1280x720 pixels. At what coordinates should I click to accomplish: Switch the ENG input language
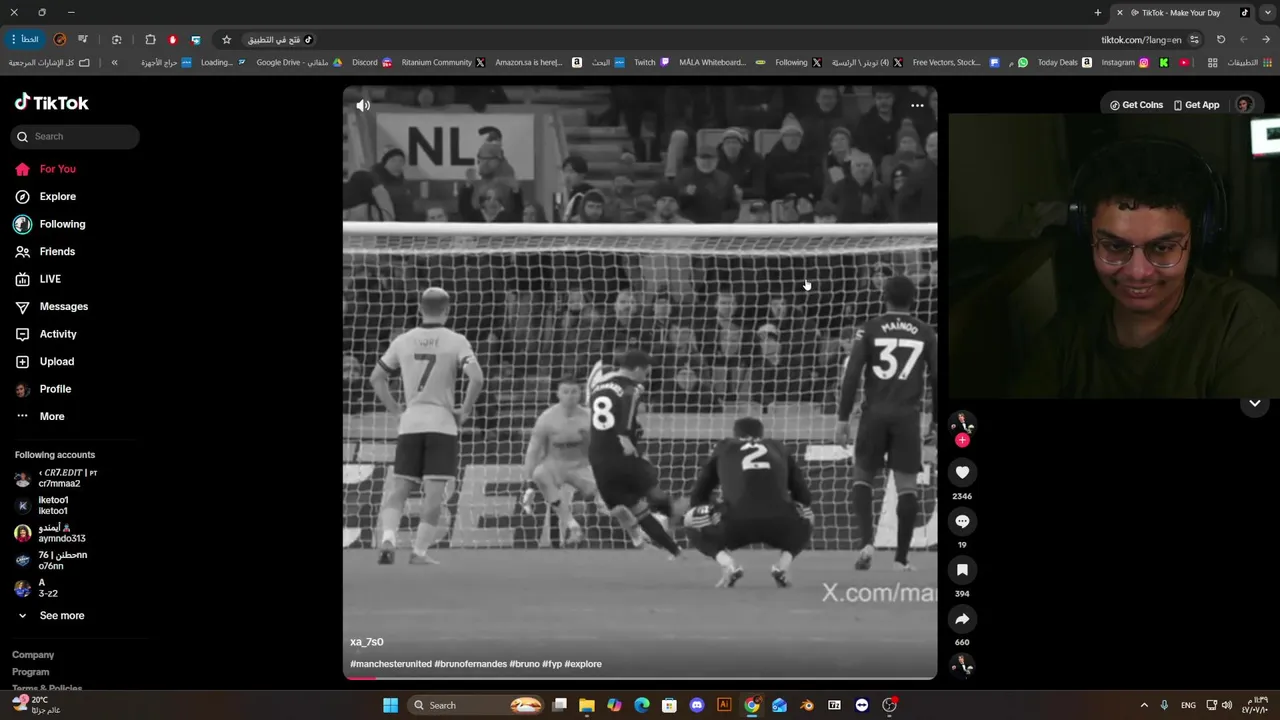(x=1188, y=705)
